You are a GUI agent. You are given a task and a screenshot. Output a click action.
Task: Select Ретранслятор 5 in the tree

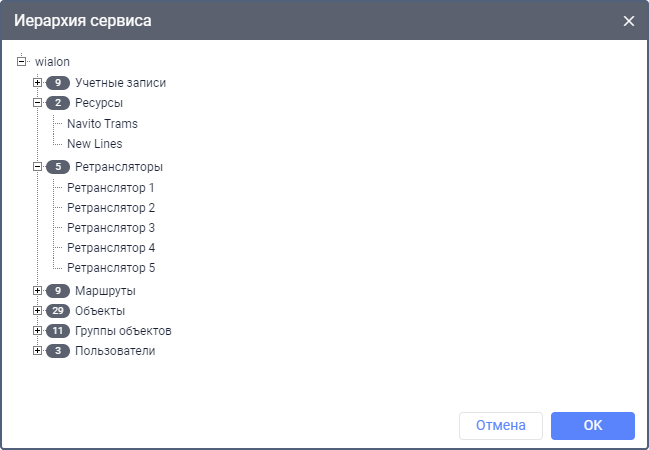[x=111, y=268]
